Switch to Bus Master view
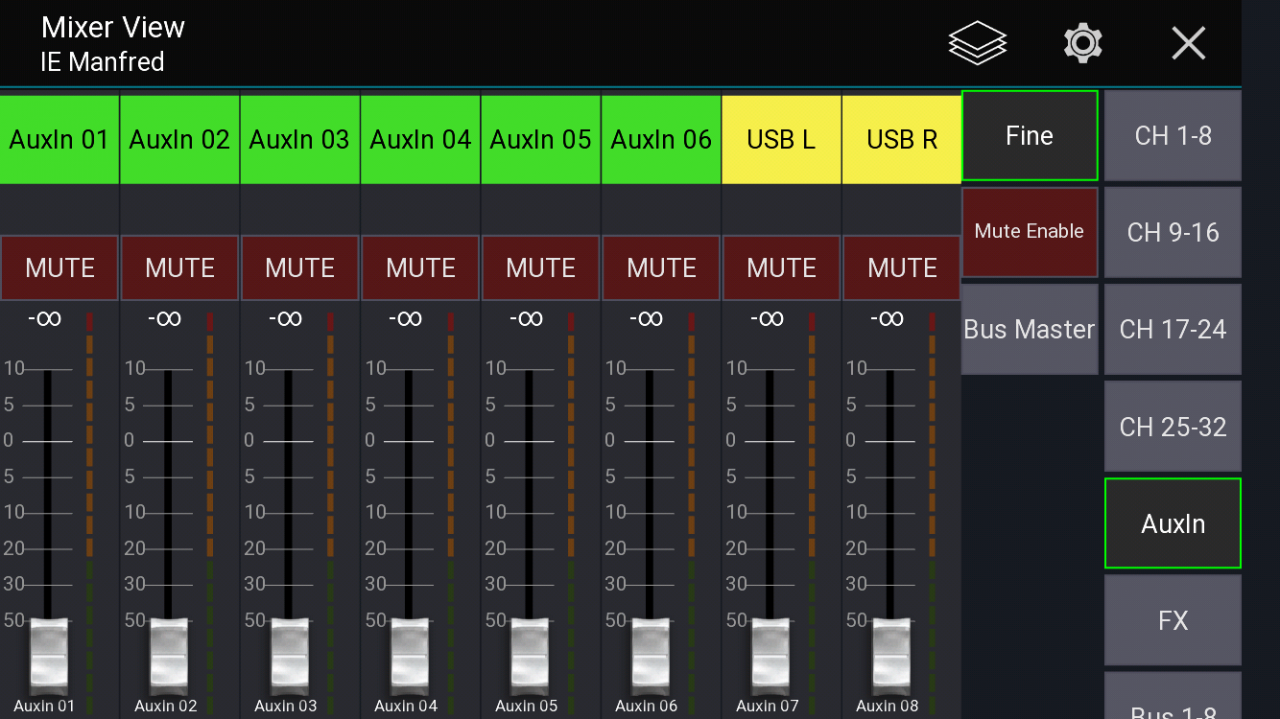The width and height of the screenshot is (1280, 719). (x=1029, y=329)
